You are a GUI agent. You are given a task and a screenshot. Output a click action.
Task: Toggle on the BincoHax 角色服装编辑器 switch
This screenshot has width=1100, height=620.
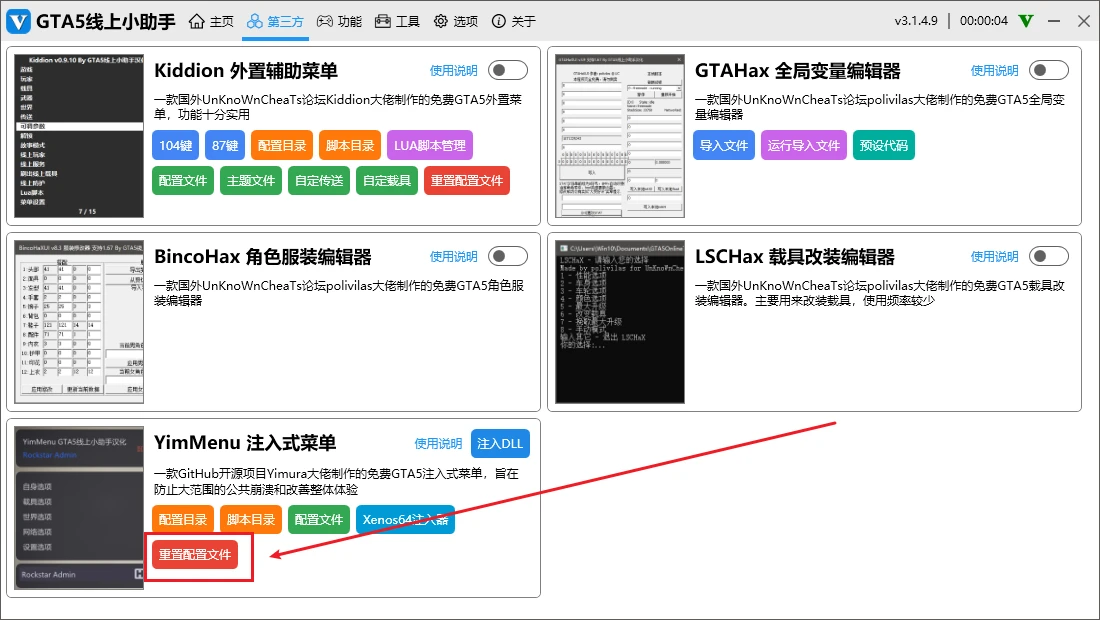pos(507,256)
